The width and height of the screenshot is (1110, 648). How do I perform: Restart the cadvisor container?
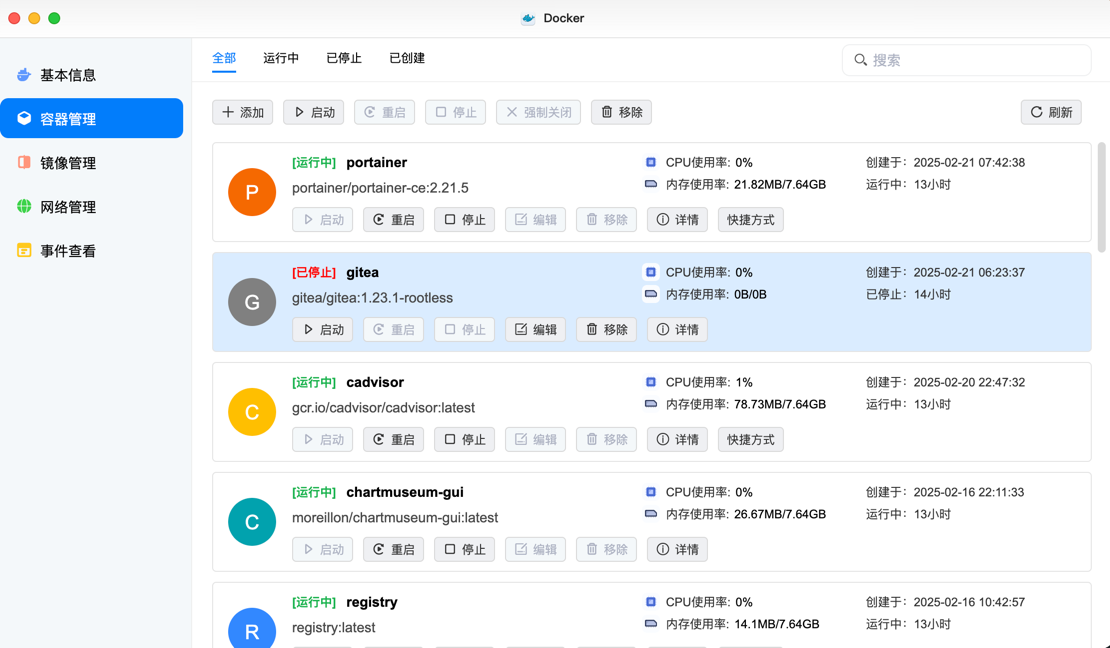[x=394, y=439]
